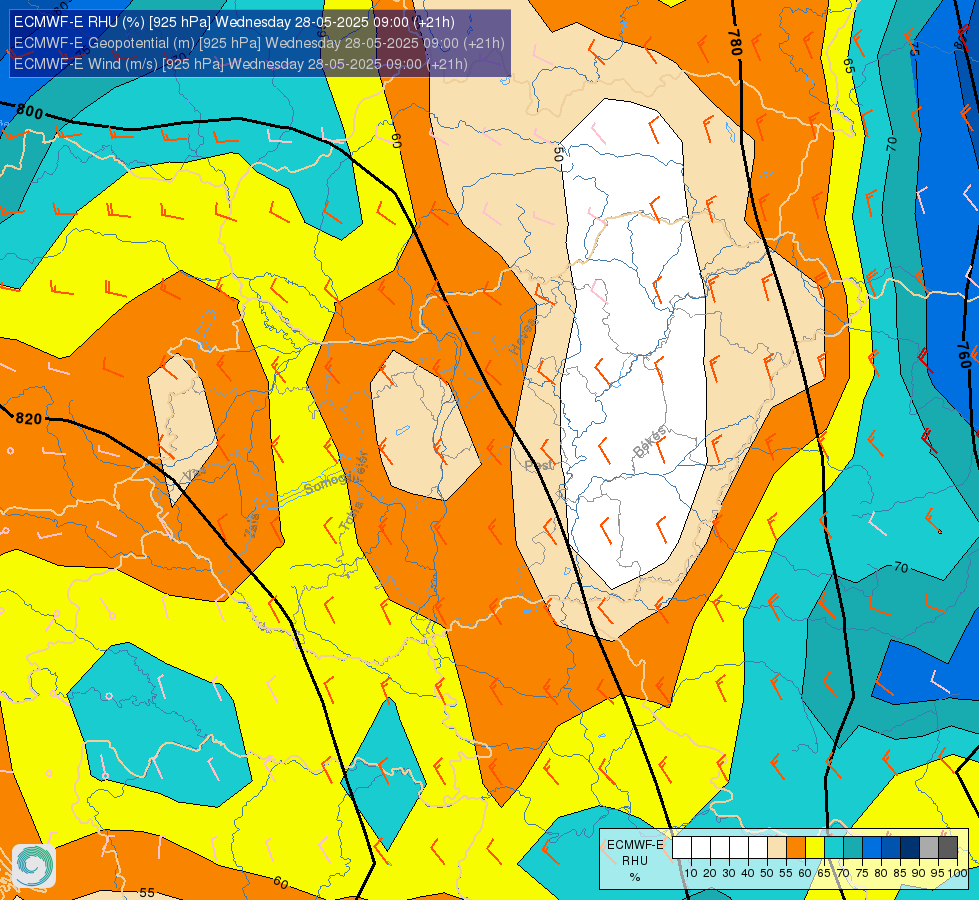Pick the teal 70–75 legend swatch
Image resolution: width=979 pixels, height=900 pixels.
point(853,848)
